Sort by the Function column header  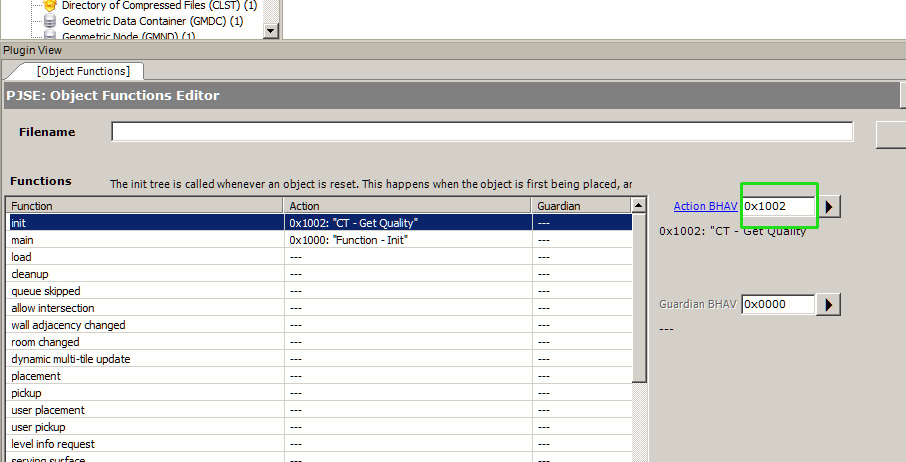coord(145,206)
